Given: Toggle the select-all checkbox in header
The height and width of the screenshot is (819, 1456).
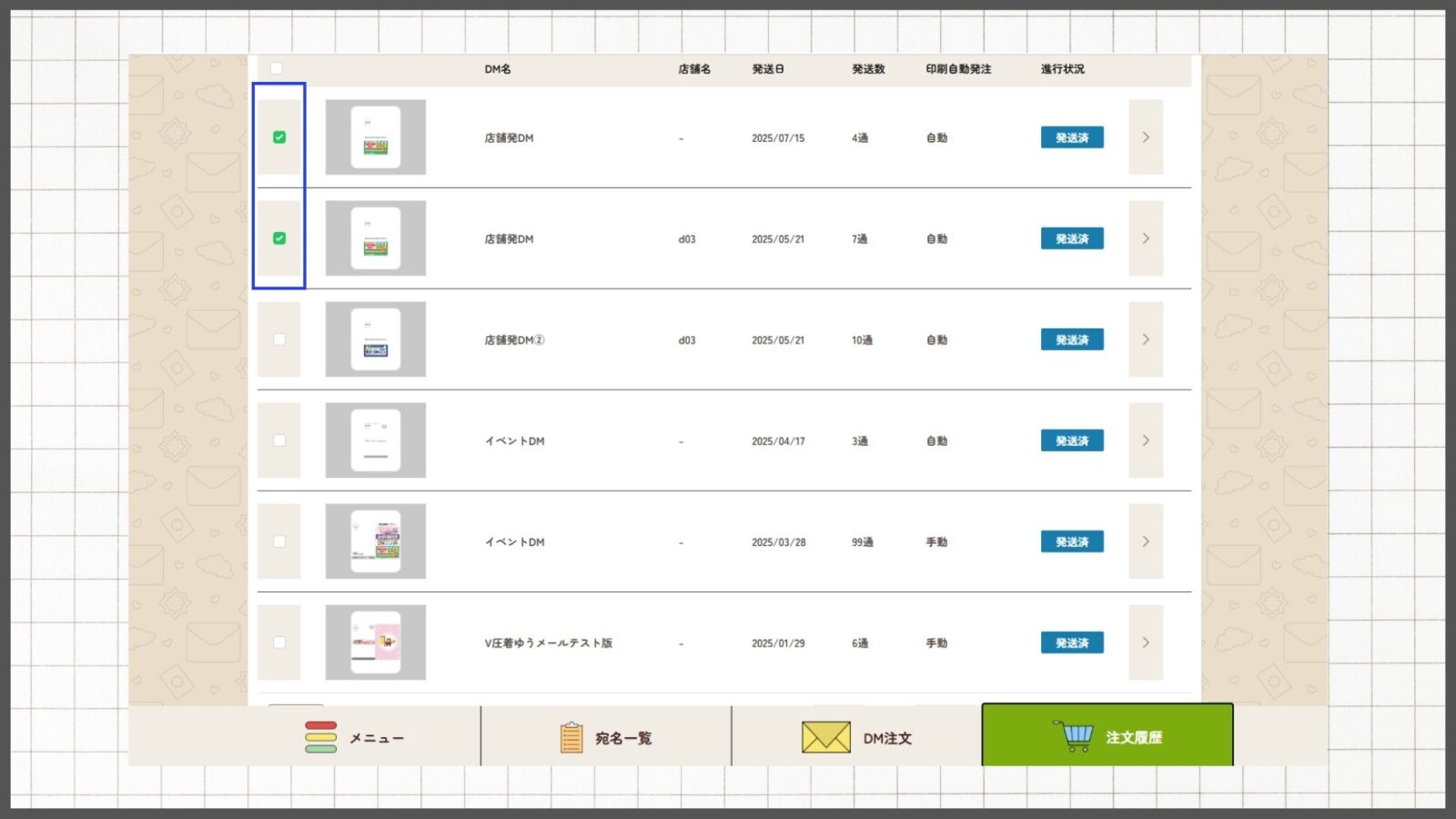Looking at the screenshot, I should coord(276,68).
